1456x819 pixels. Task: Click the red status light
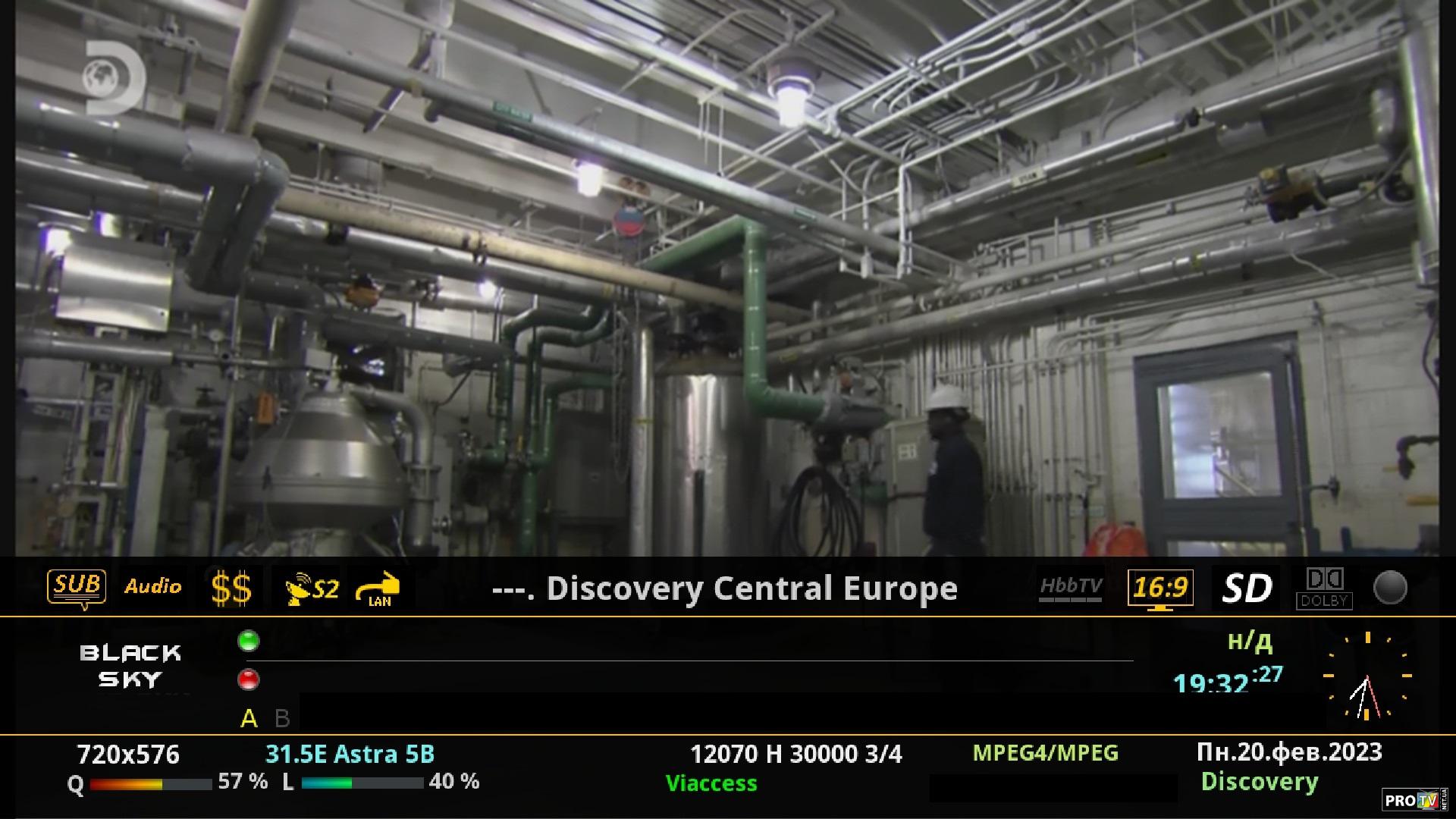pos(248,680)
